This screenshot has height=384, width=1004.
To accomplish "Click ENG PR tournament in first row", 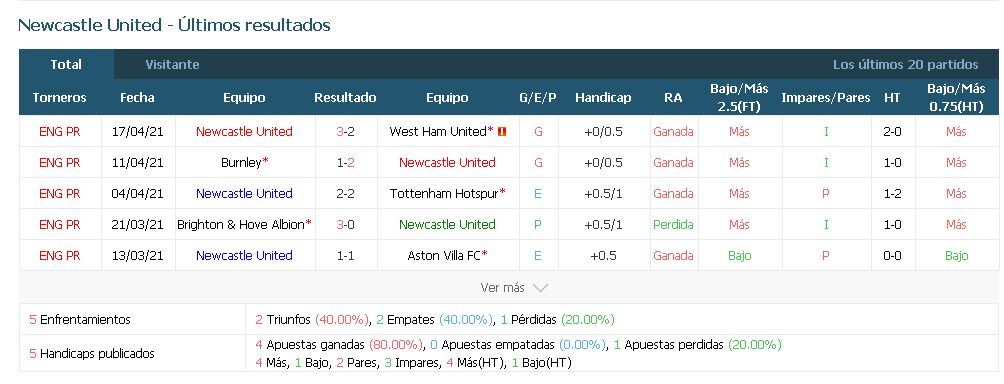I will [60, 132].
